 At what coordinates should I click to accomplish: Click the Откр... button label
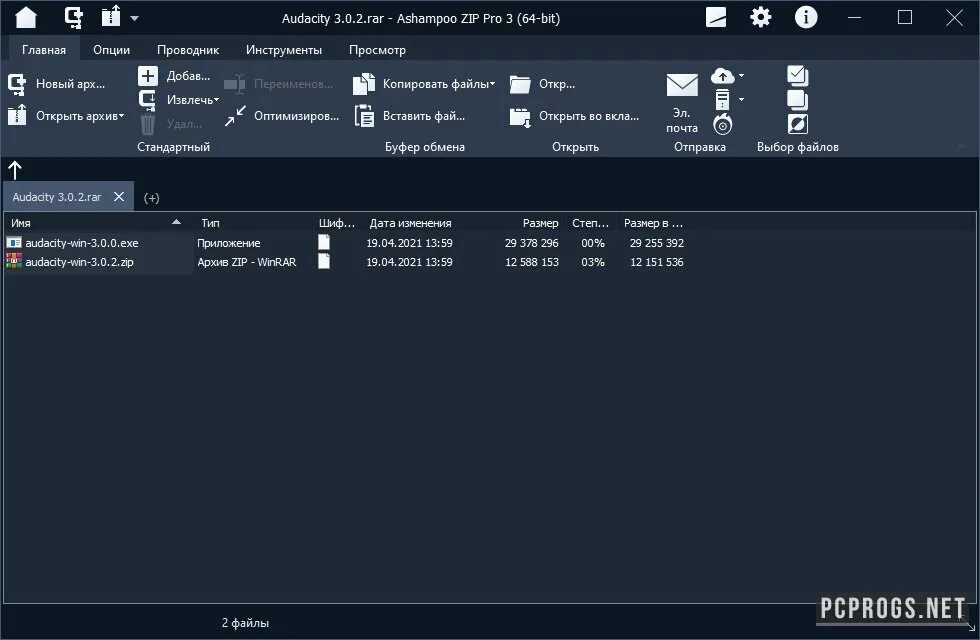coord(557,84)
